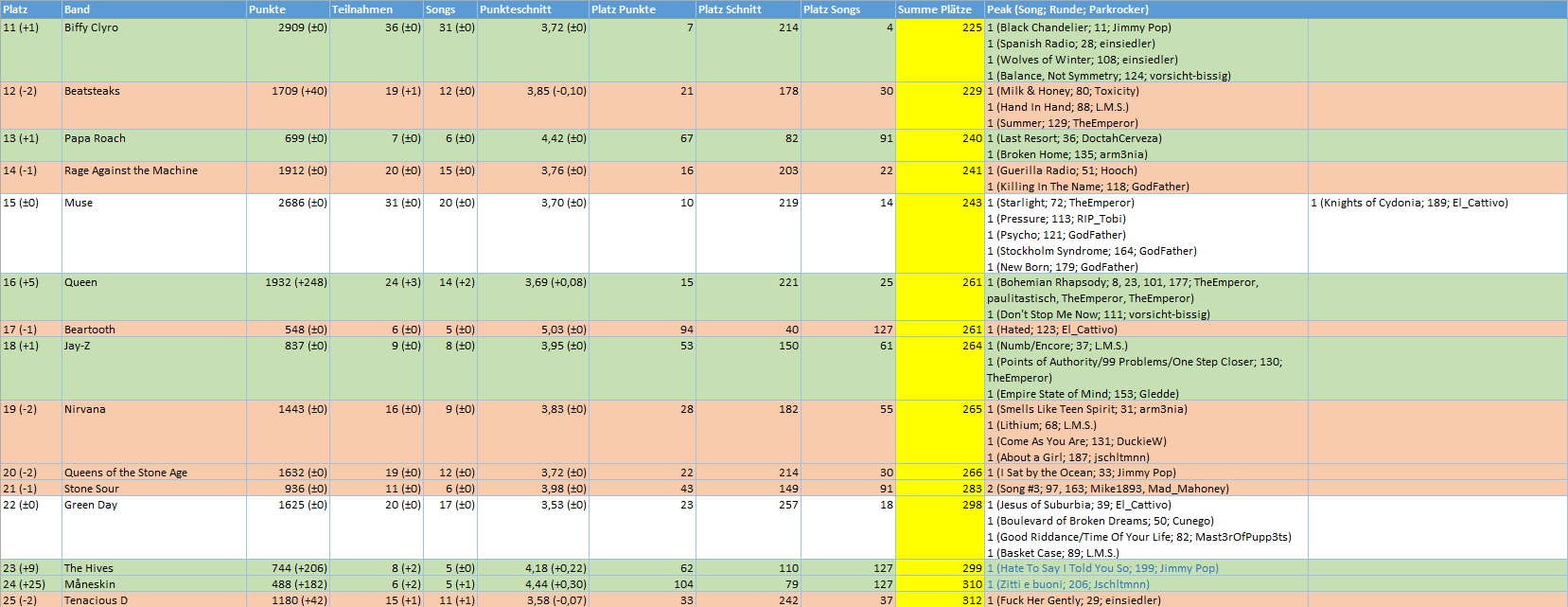Viewport: 1568px width, 607px height.
Task: Click the 'Måneskin' band cell
Action: tap(154, 584)
